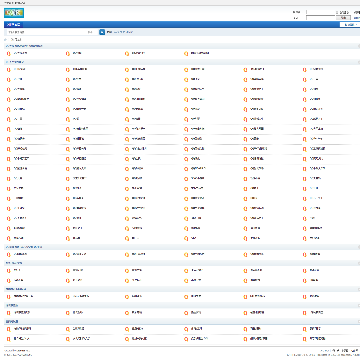Click the site logo in the header
This screenshot has width=360, height=360.
point(14,13)
